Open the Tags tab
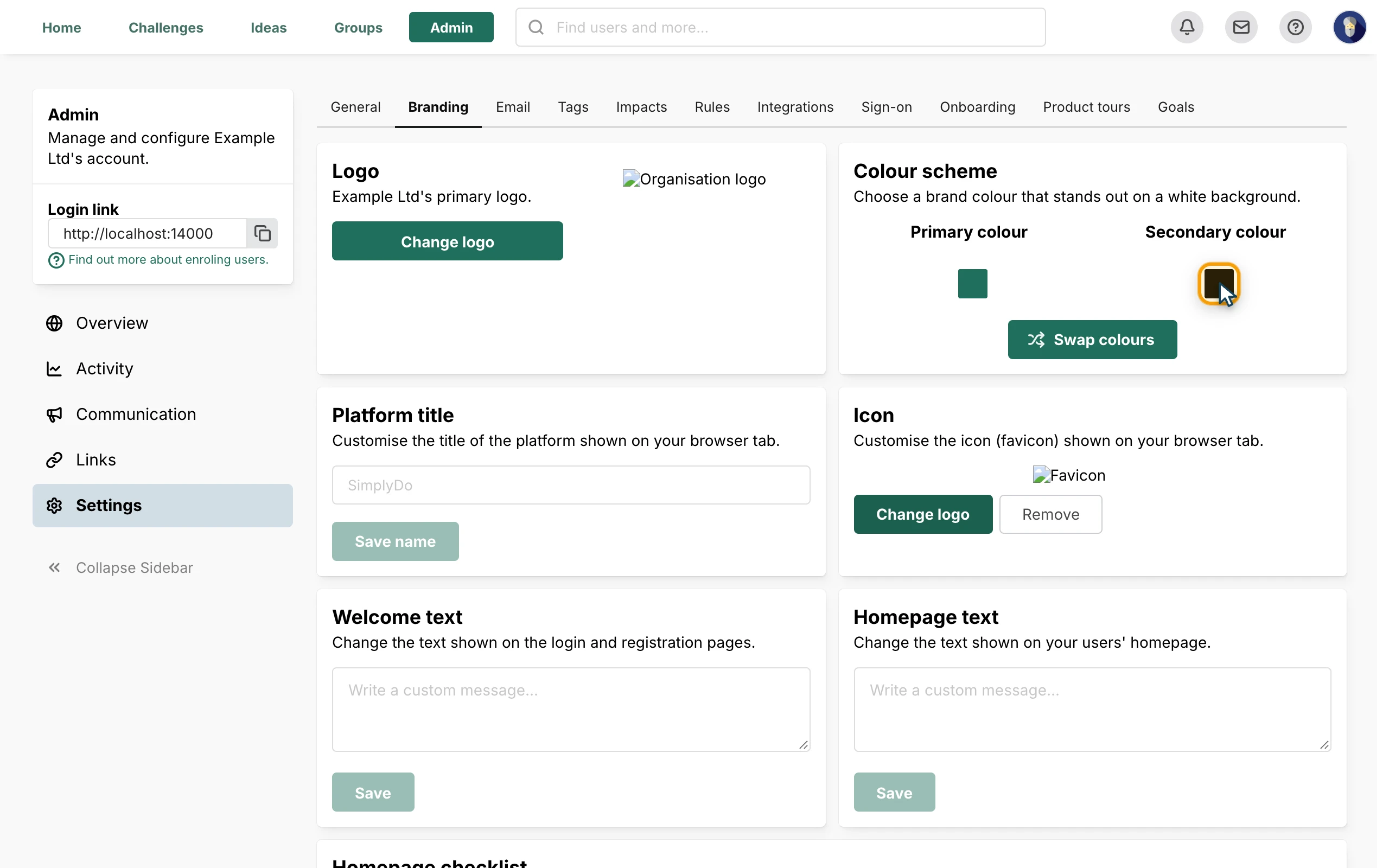Screen dimensions: 1389x868 click(573, 107)
